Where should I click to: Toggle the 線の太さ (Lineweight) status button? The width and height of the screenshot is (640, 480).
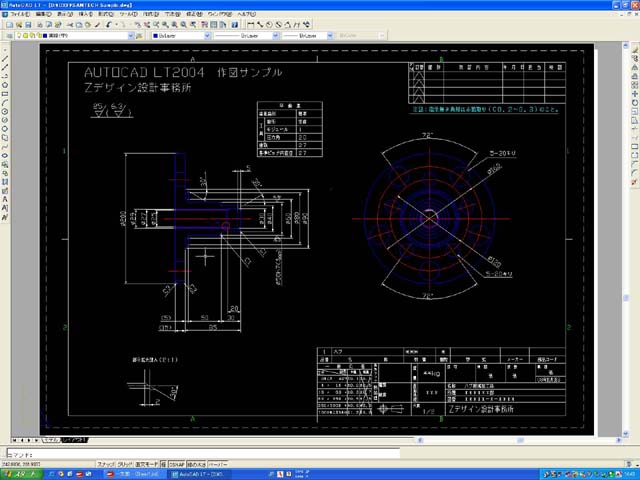197,464
